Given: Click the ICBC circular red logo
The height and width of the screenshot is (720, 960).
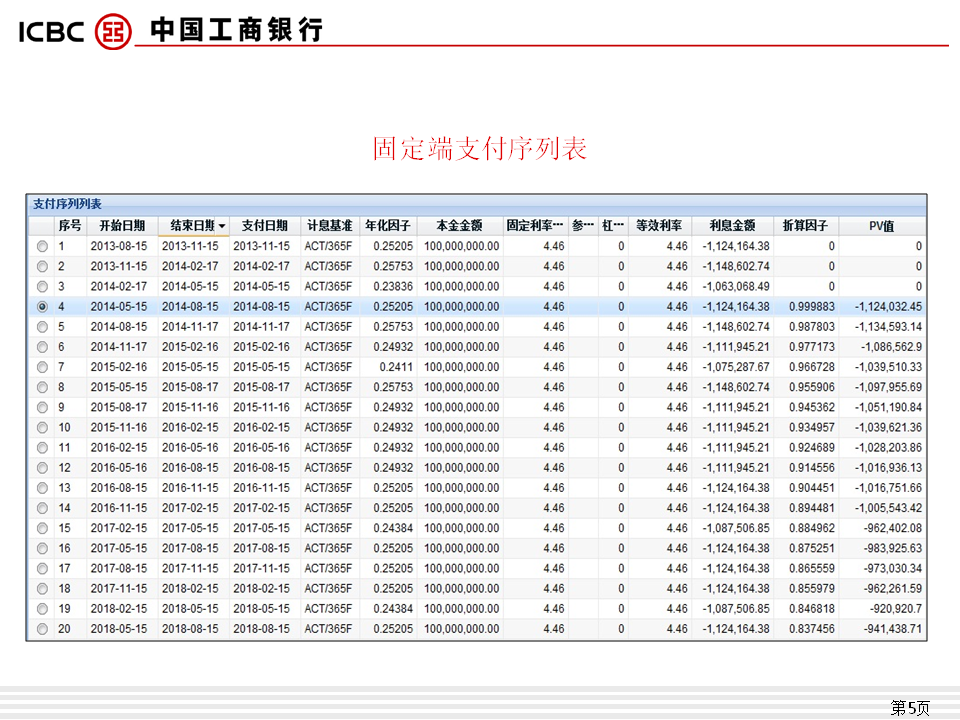Looking at the screenshot, I should [113, 30].
